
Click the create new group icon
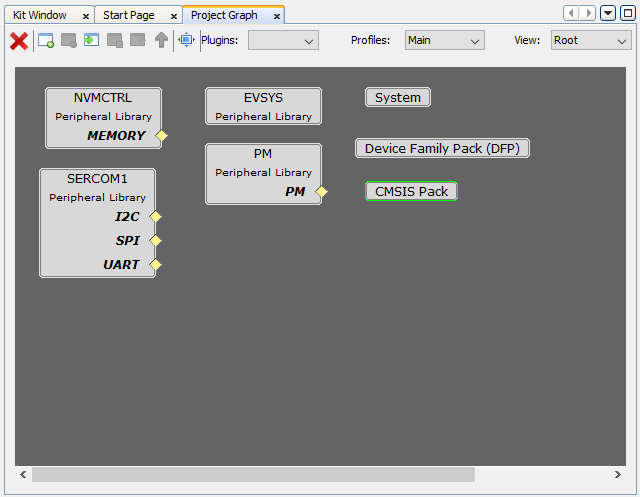45,41
